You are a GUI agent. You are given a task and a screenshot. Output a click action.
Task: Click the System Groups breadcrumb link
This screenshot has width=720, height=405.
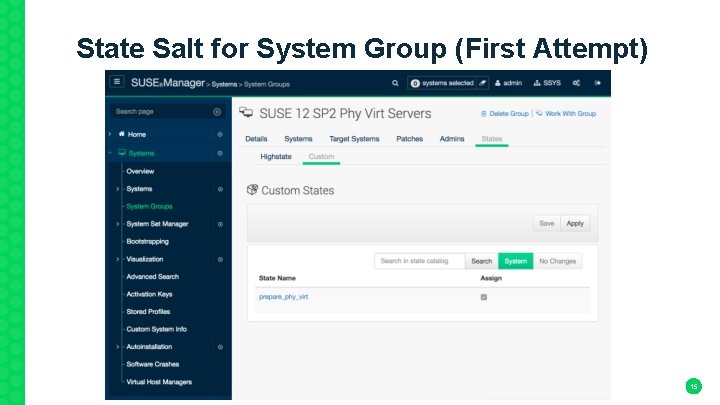coord(267,84)
